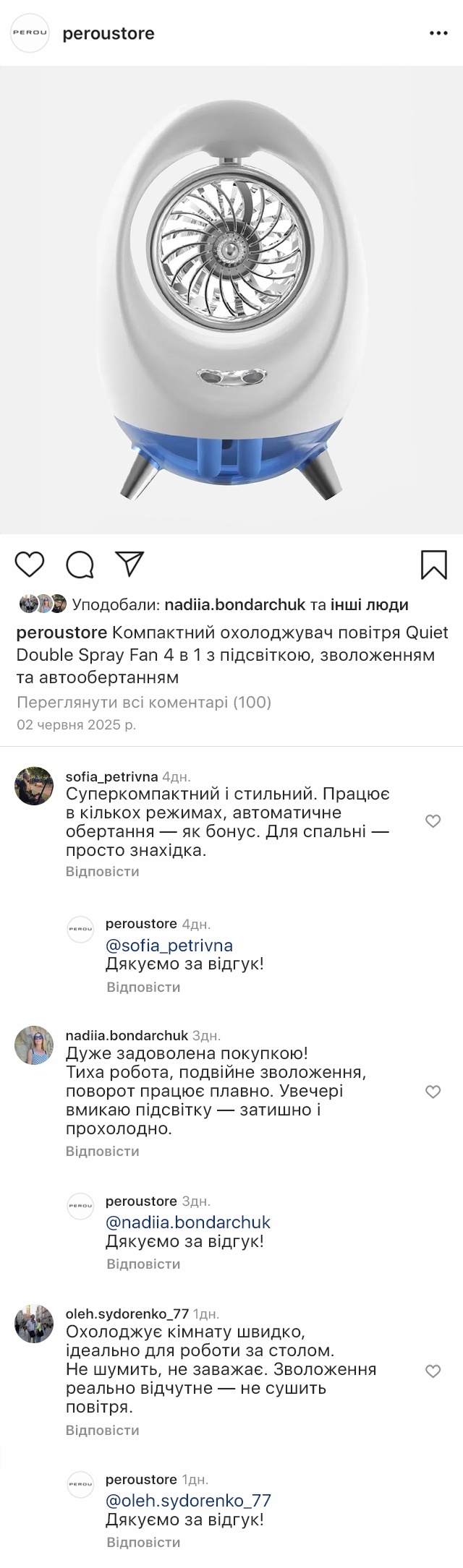463x1568 pixels.
Task: View the list of other people who liked
Action: [369, 604]
